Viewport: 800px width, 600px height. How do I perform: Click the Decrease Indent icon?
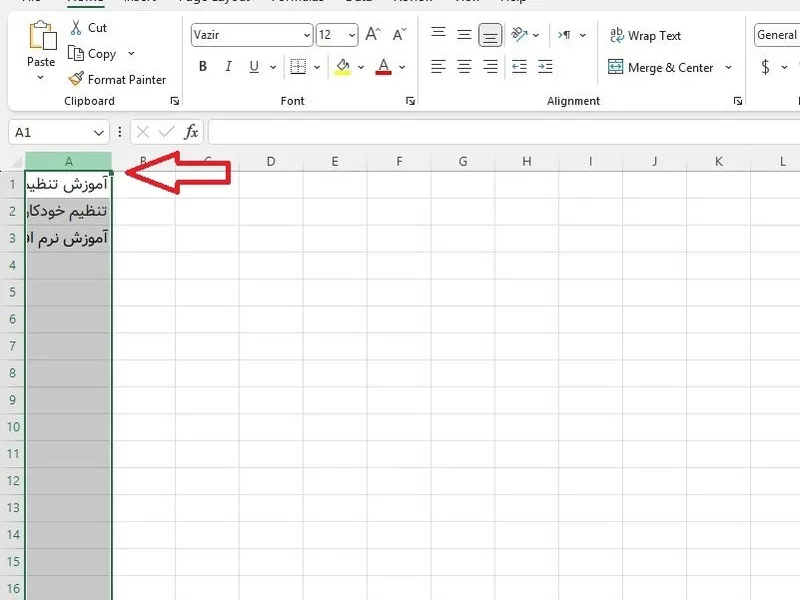tap(519, 66)
